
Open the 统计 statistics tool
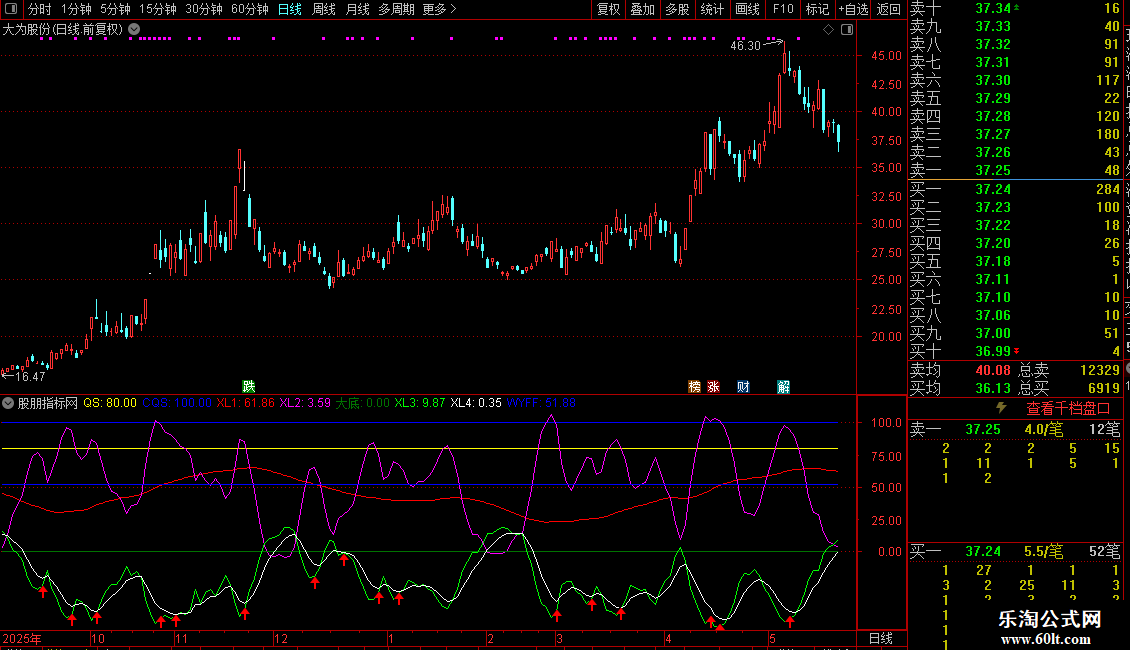[x=712, y=9]
